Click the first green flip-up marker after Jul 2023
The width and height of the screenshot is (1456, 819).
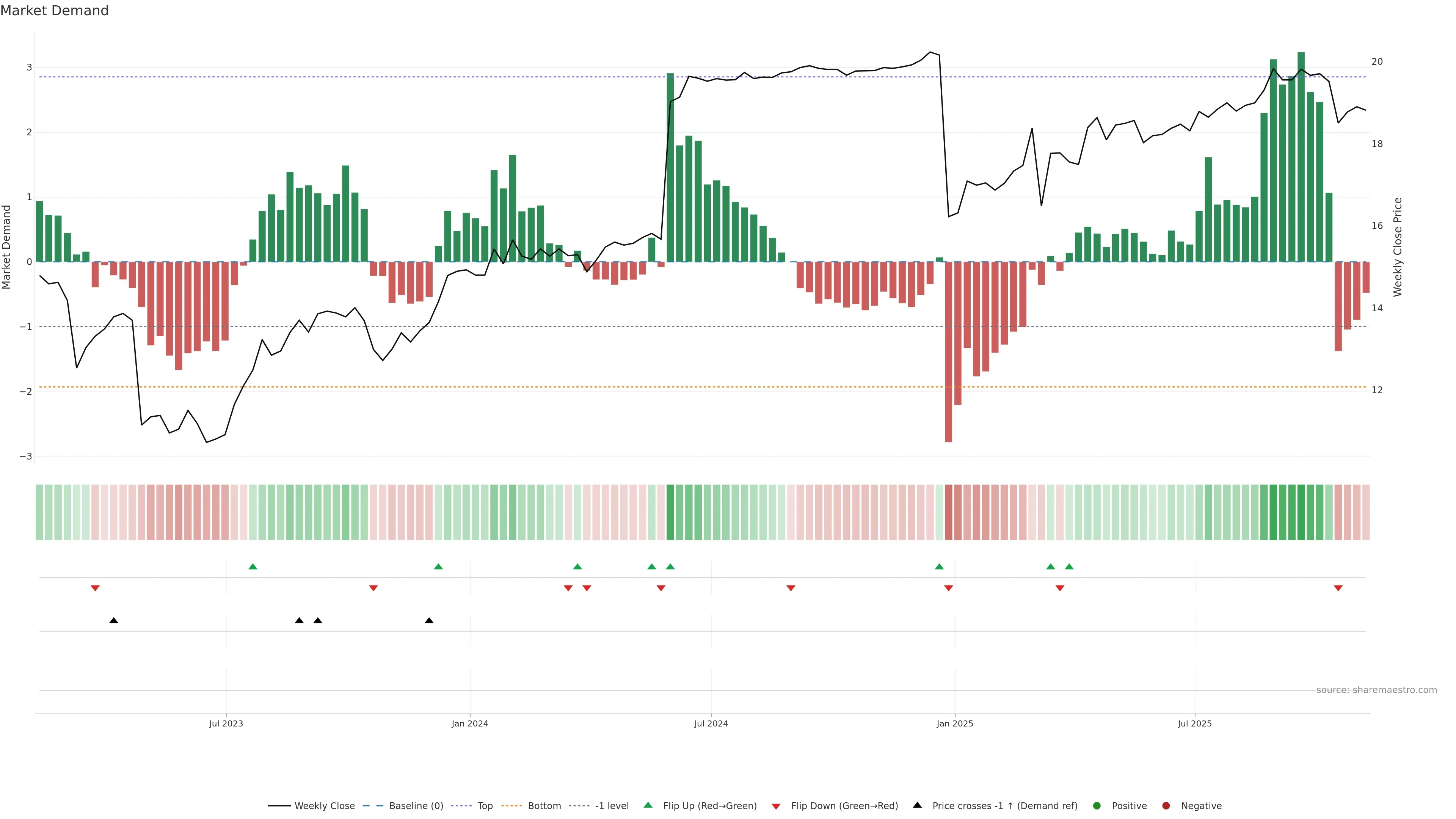253,566
